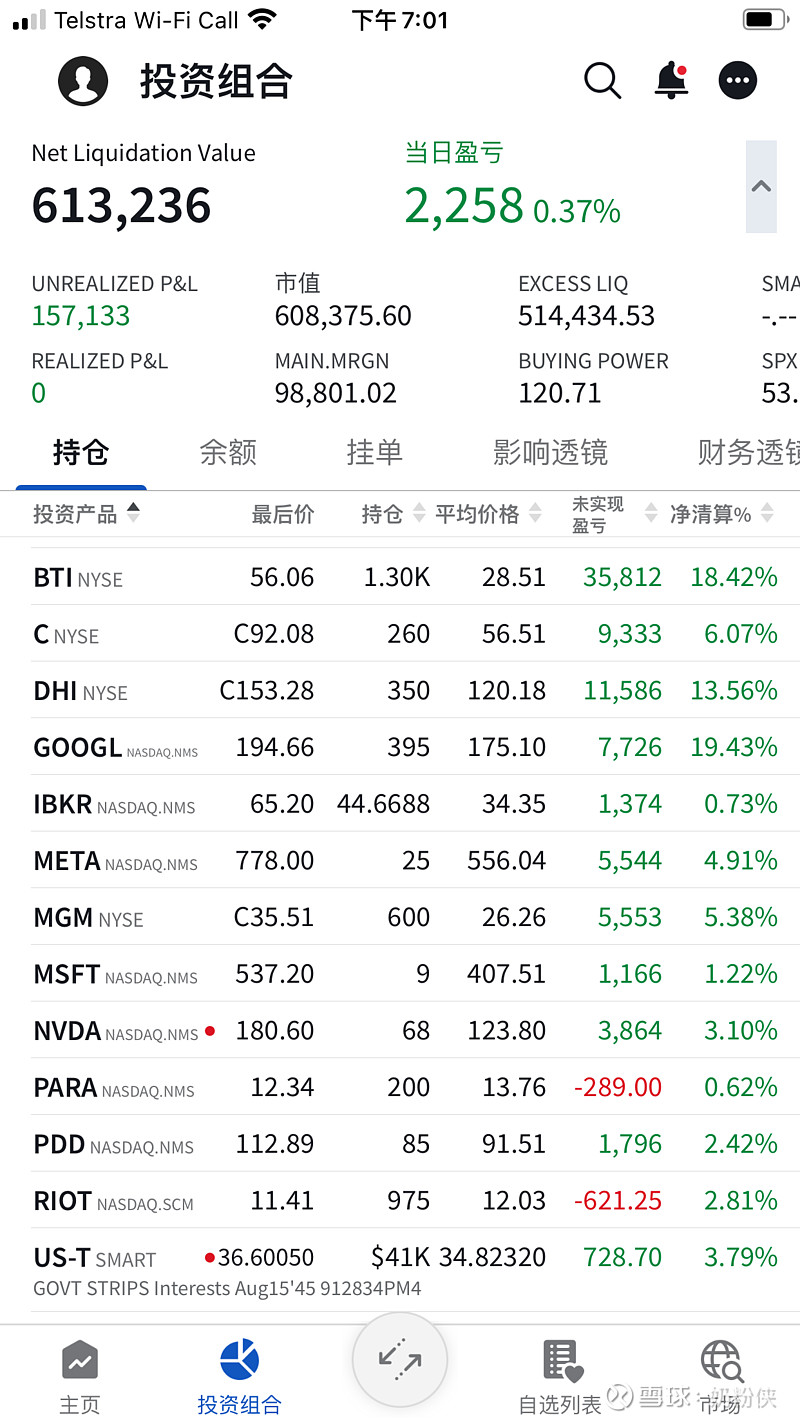Image resolution: width=800 pixels, height=1422 pixels.
Task: Collapse the account summary chevron
Action: [x=761, y=186]
